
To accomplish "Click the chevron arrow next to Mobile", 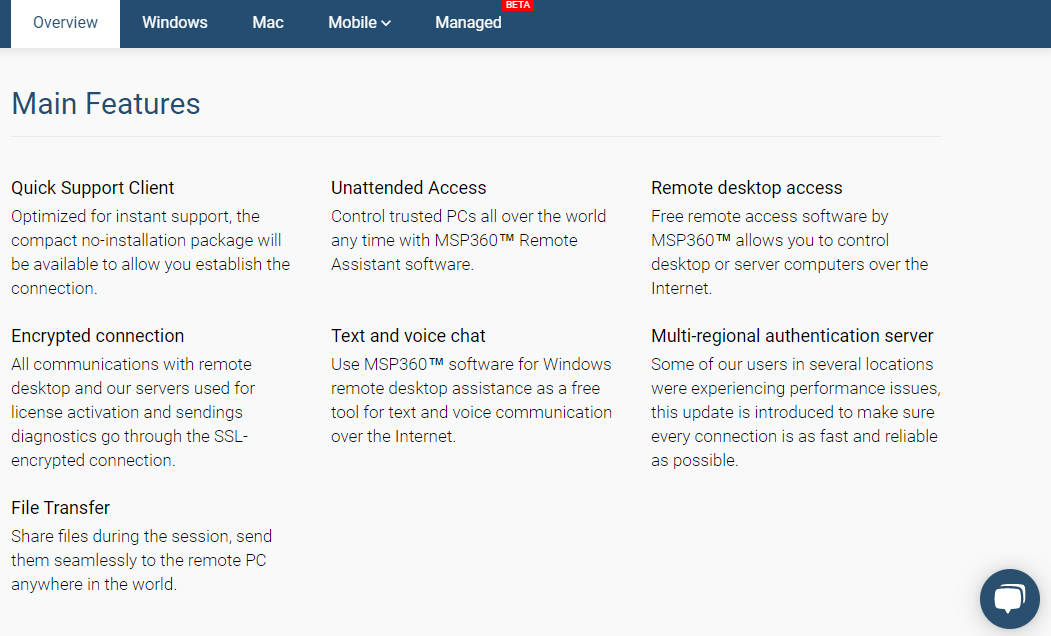I will click(387, 22).
